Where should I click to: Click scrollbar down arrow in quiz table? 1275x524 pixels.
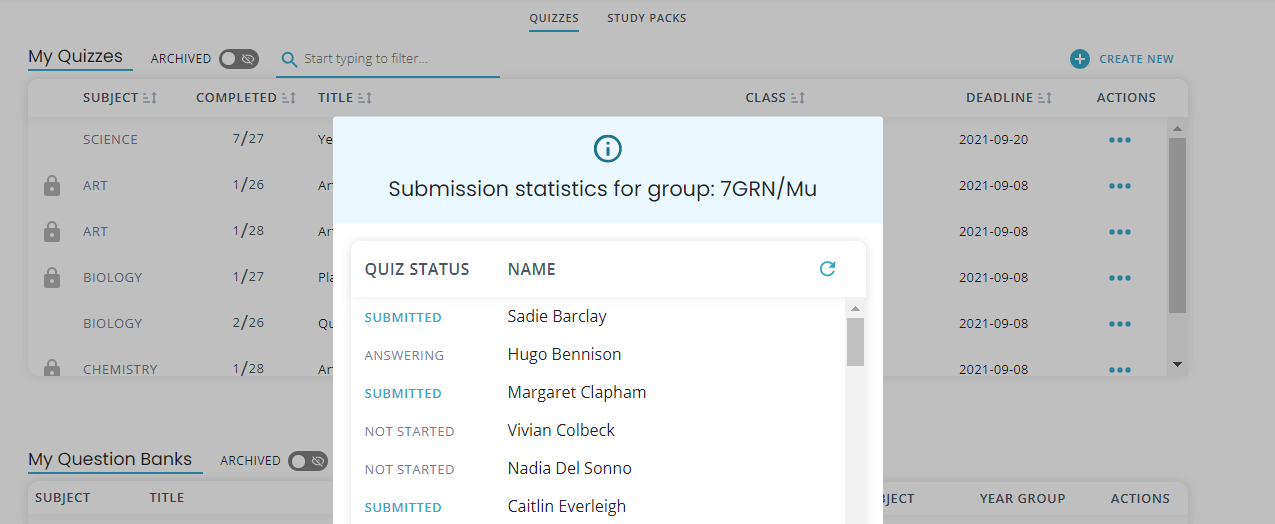pos(1177,364)
